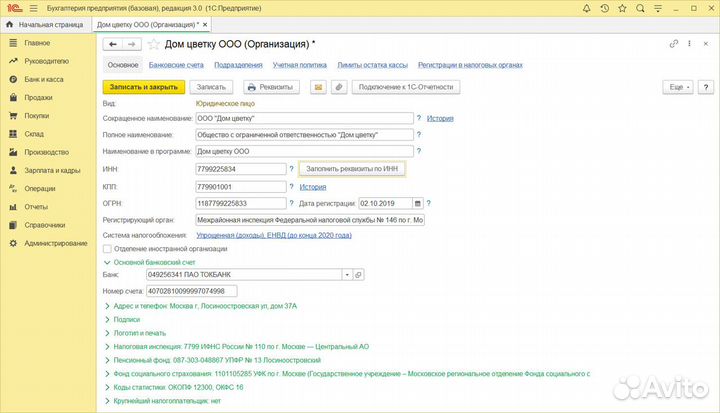This screenshot has width=720, height=413.
Task: Expand the Подписи section
Action: [x=127, y=319]
